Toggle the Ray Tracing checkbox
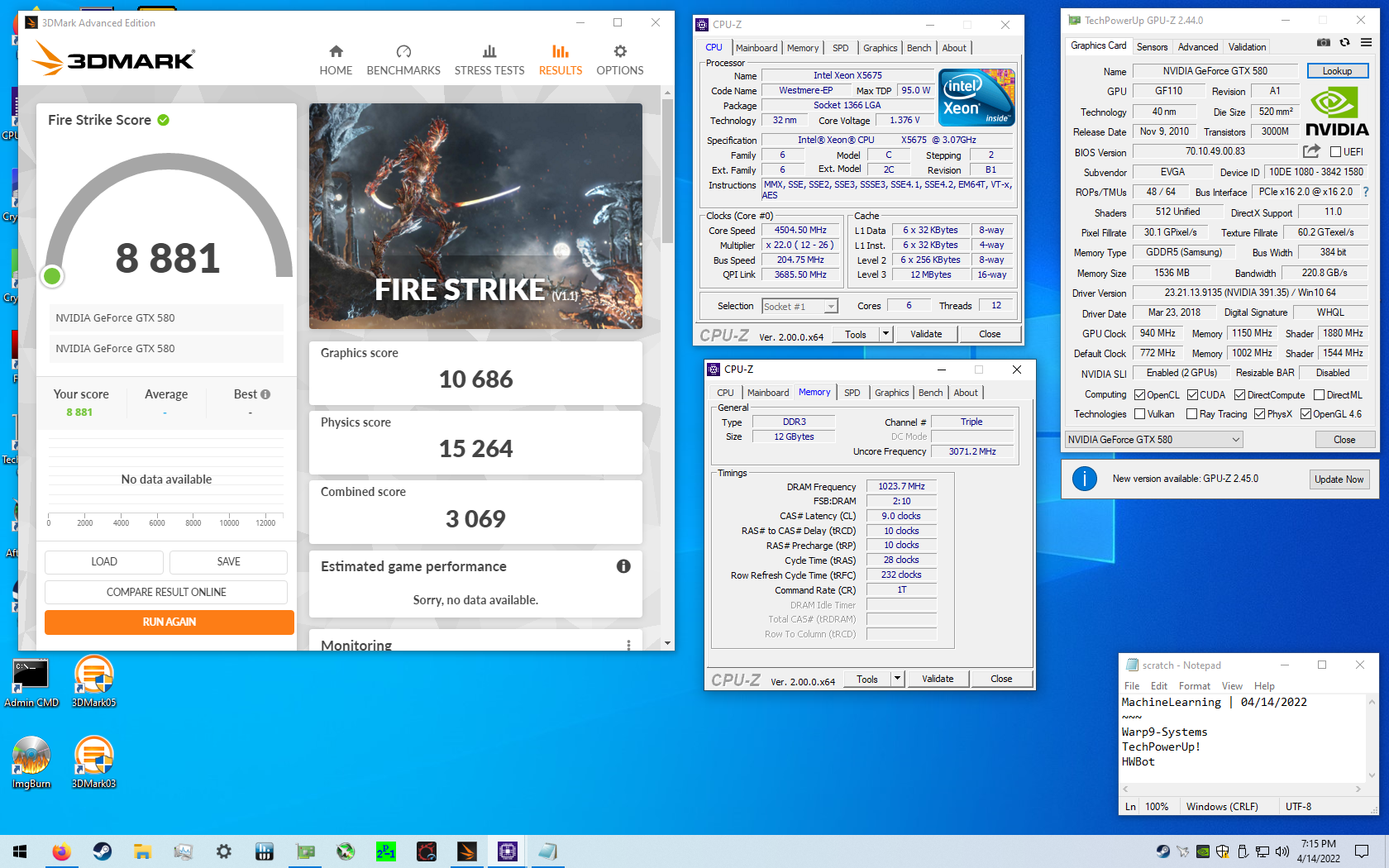The width and height of the screenshot is (1389, 868). (x=1191, y=414)
